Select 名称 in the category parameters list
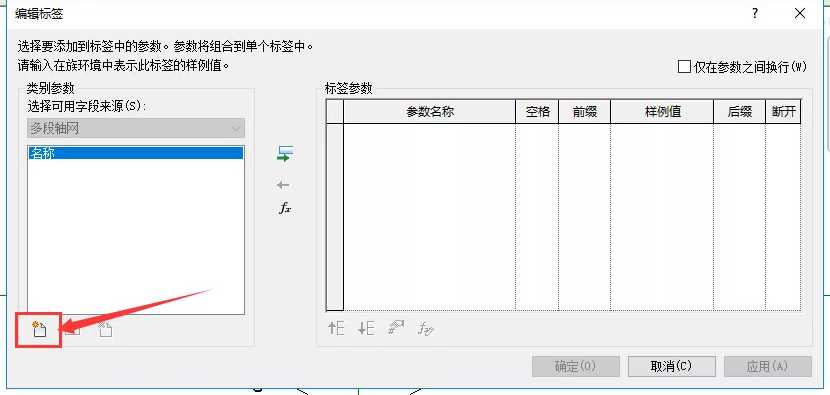This screenshot has height=395, width=830. pos(136,153)
